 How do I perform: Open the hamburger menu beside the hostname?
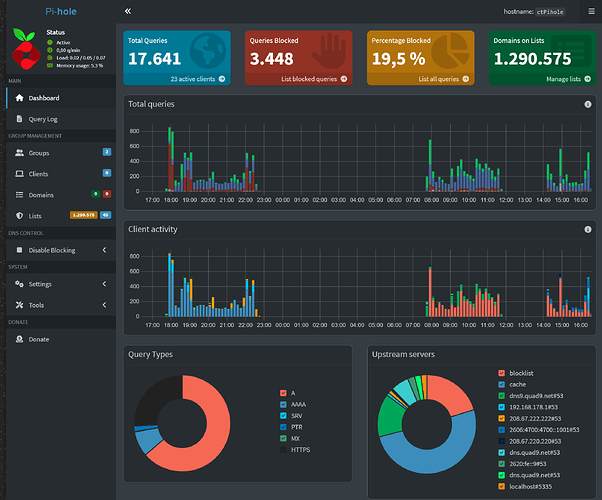coord(590,11)
